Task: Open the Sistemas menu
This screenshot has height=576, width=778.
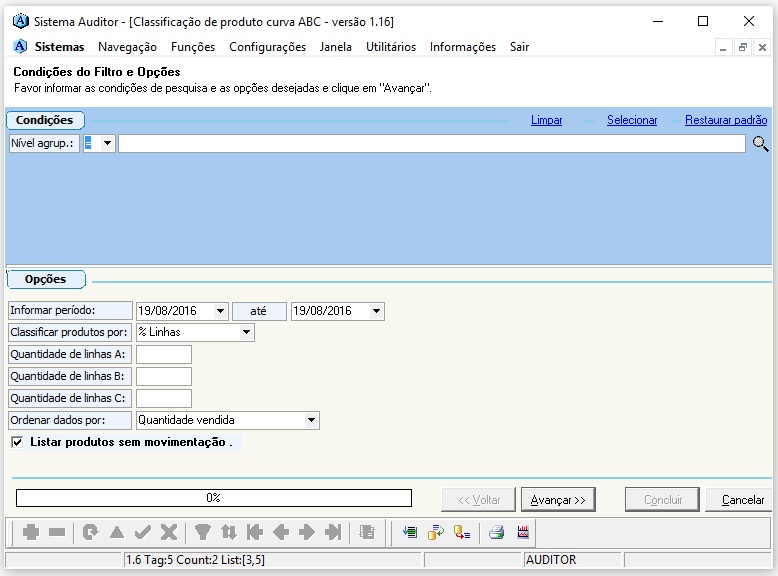Action: [60, 47]
